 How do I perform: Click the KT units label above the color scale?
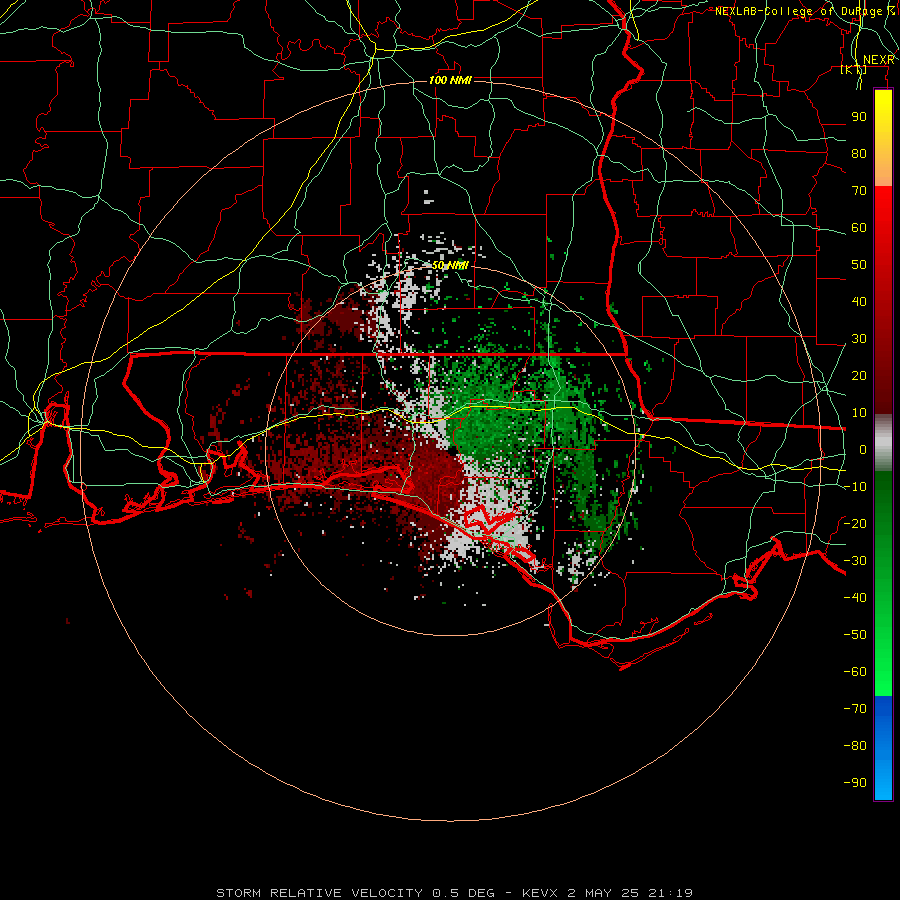tap(854, 70)
